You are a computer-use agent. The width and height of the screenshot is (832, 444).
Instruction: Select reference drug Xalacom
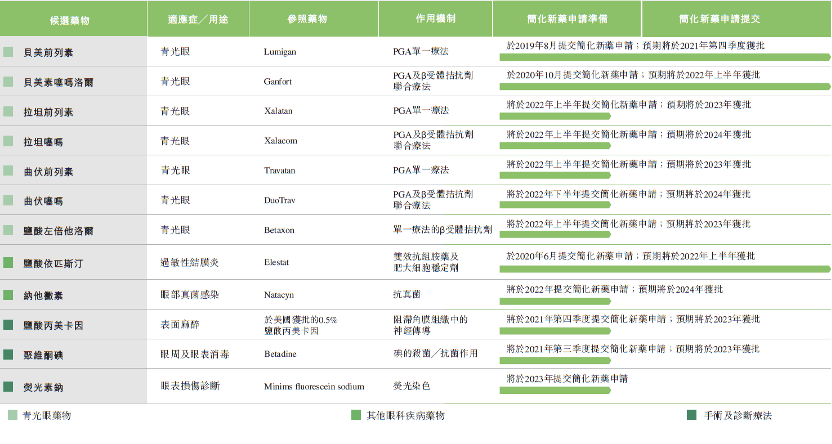[281, 141]
